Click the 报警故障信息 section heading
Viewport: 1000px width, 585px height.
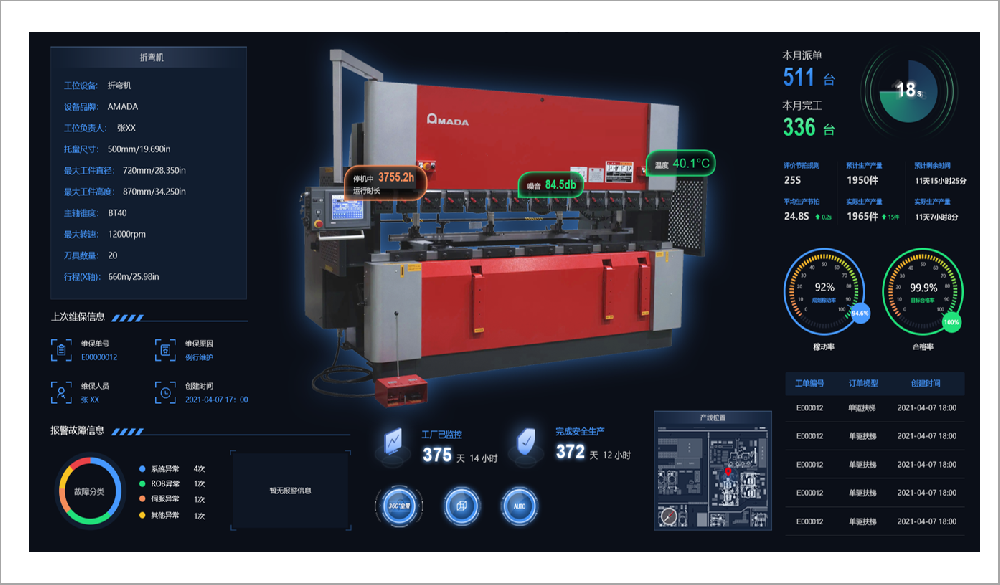click(77, 431)
